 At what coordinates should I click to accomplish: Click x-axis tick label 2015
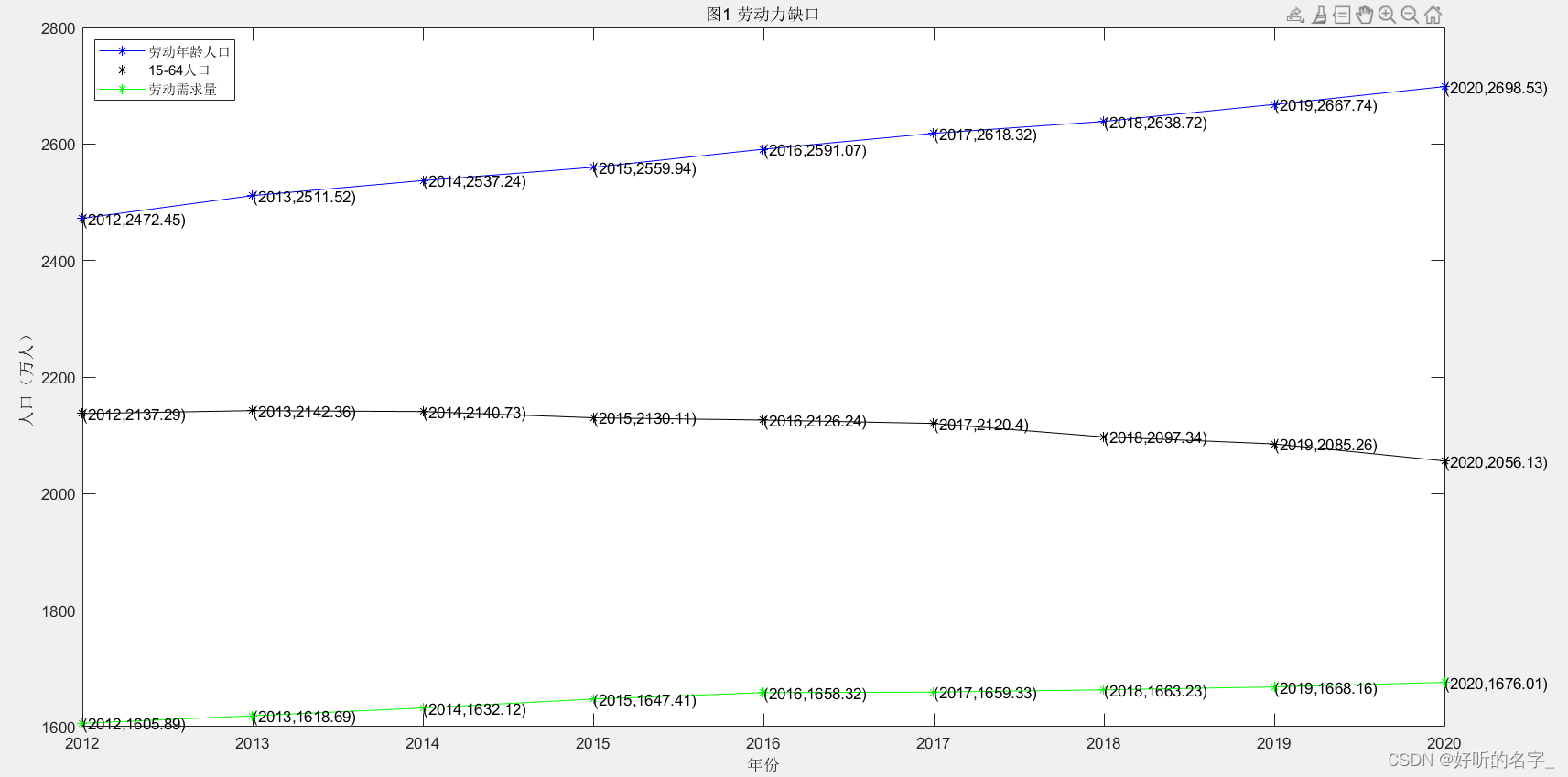[x=592, y=743]
